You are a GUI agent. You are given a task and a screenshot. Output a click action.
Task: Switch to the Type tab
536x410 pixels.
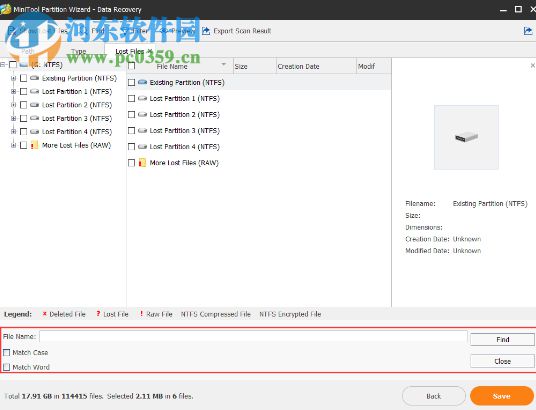pos(78,52)
